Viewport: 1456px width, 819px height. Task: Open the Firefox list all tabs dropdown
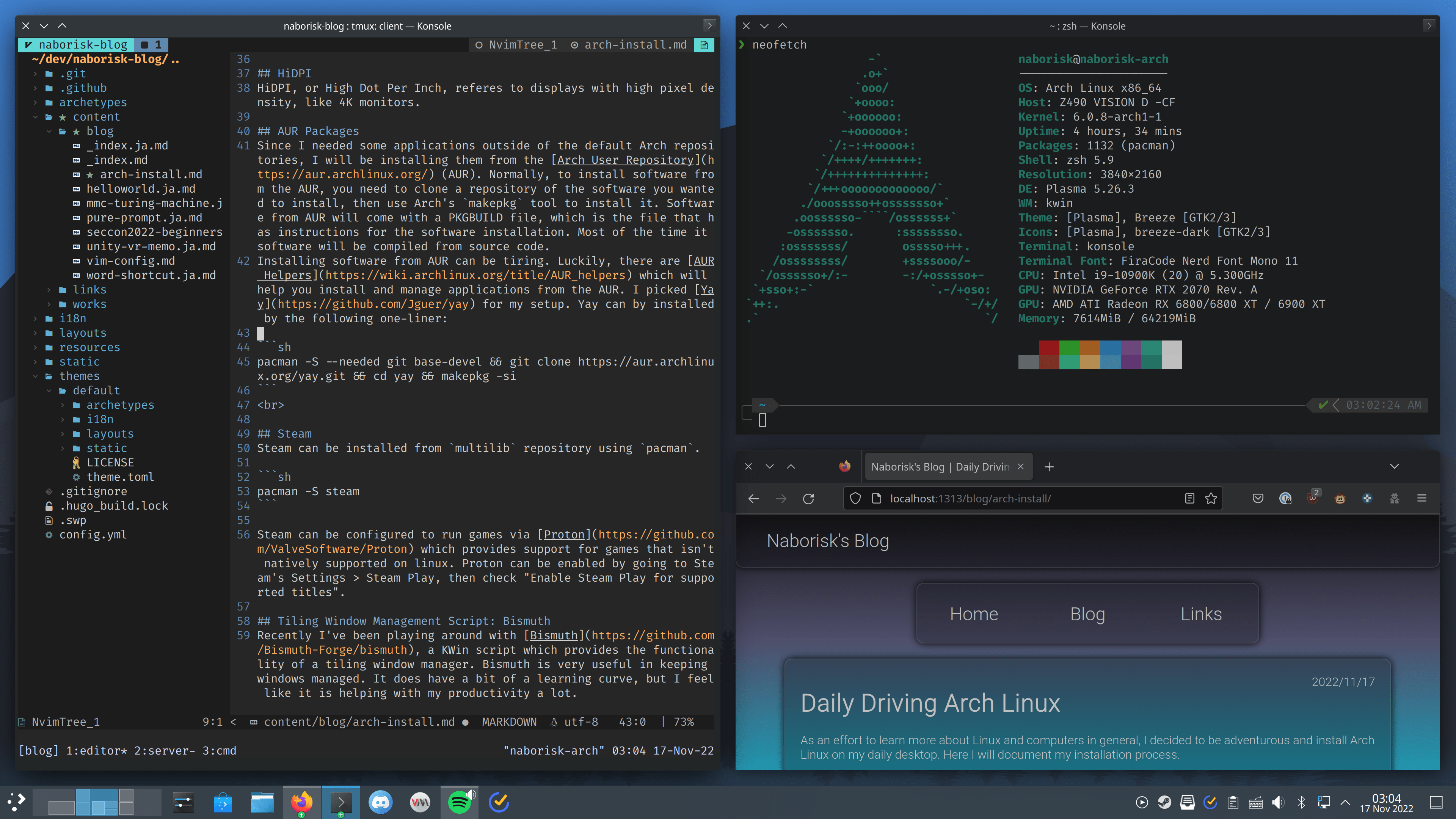[1394, 466]
